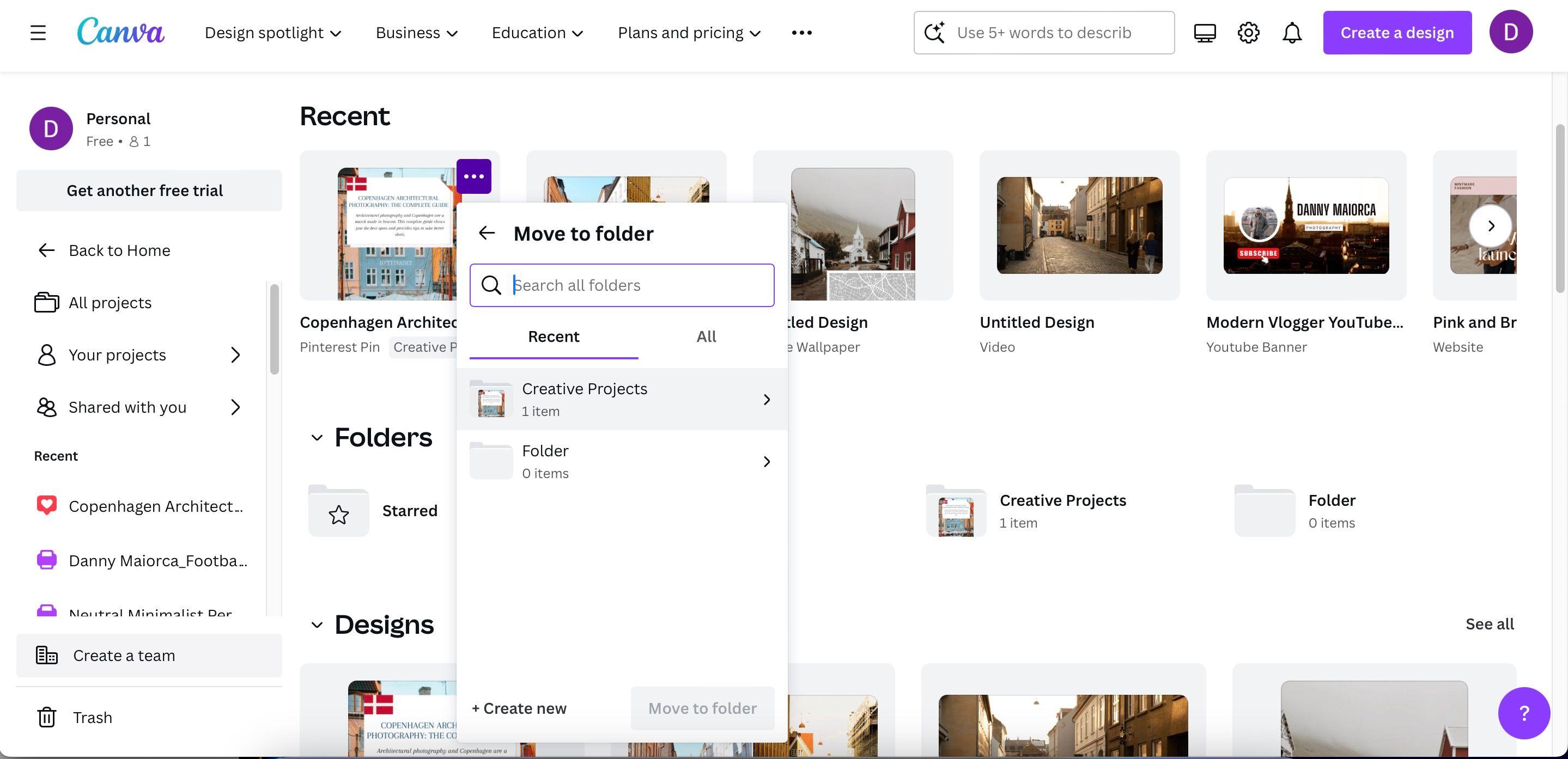The height and width of the screenshot is (759, 1568).
Task: Open the Trash from the sidebar
Action: [93, 718]
